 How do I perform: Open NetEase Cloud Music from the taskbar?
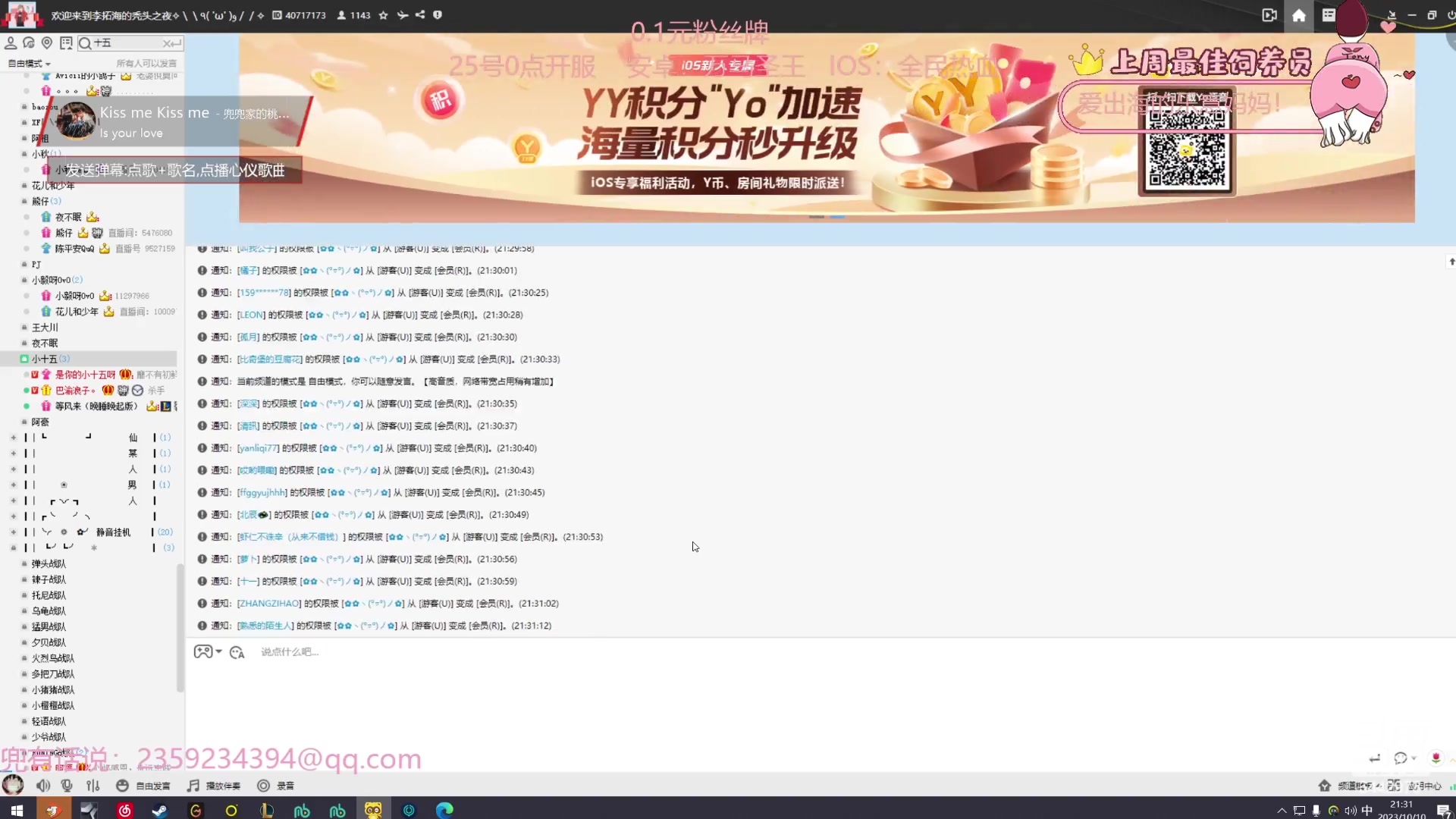124,810
